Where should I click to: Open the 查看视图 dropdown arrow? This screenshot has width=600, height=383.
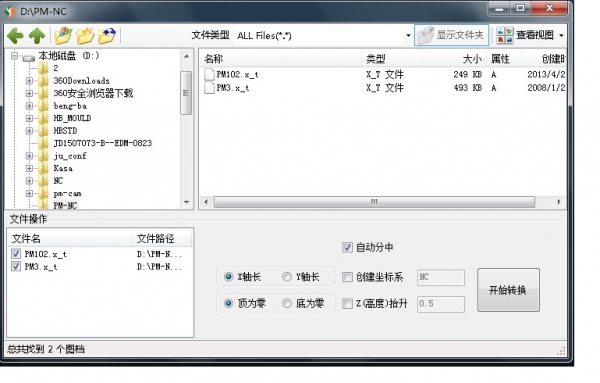tap(561, 36)
